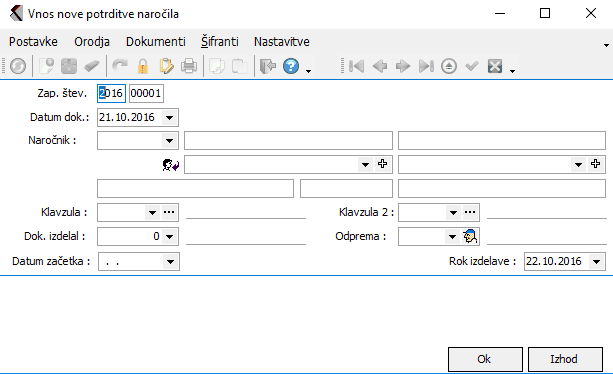Open Rok izdelave date picker
The image size is (613, 374).
point(596,261)
